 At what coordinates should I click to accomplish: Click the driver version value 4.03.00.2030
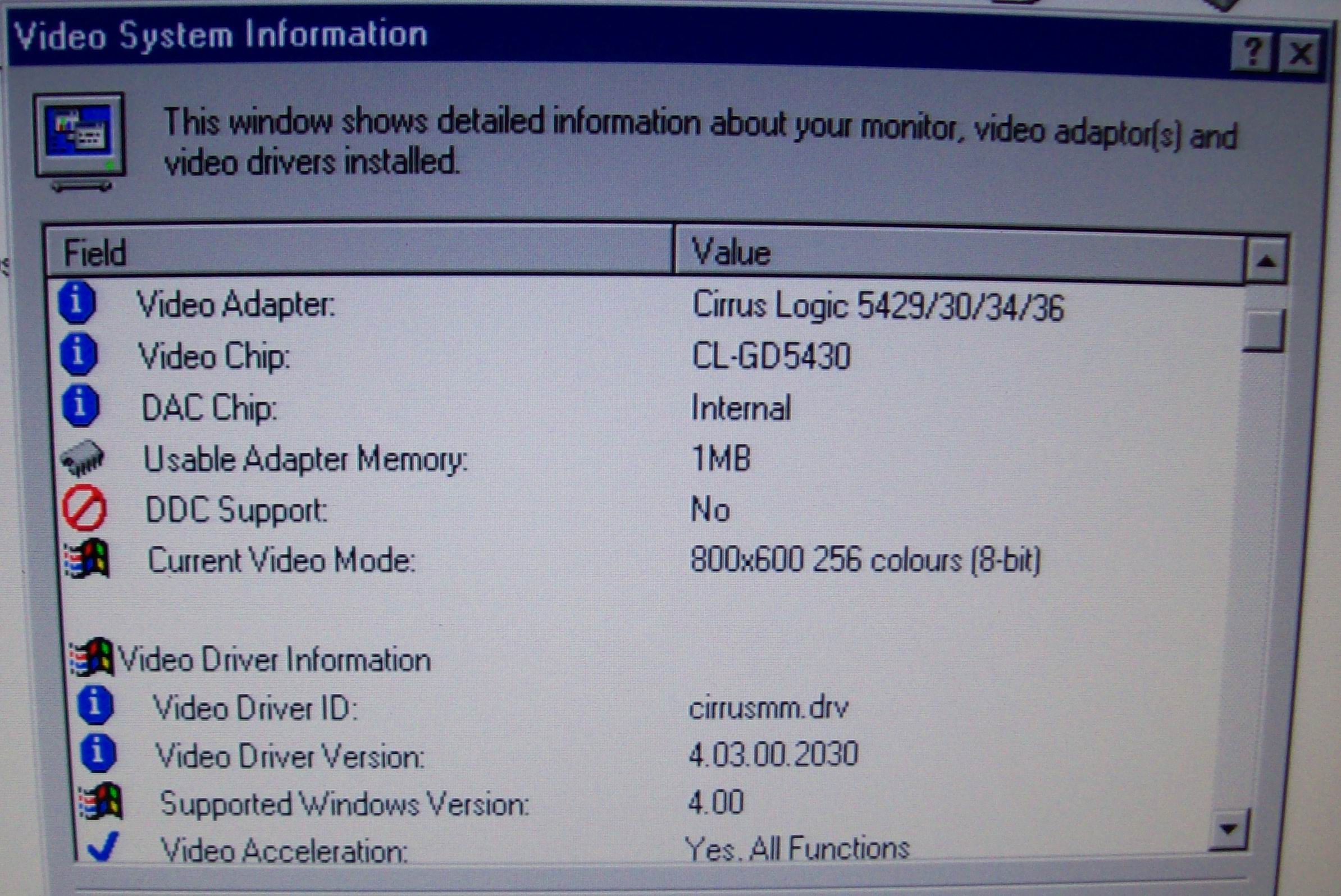(773, 754)
